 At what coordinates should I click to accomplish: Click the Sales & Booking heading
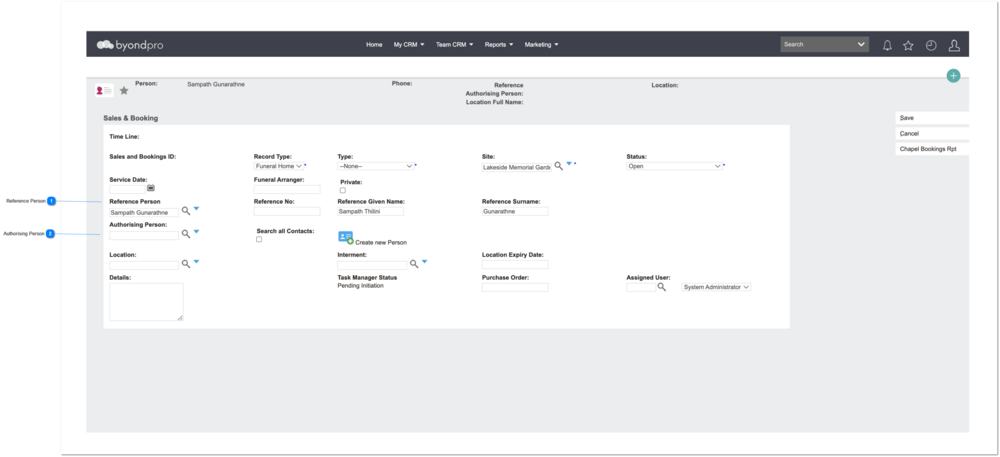click(131, 119)
